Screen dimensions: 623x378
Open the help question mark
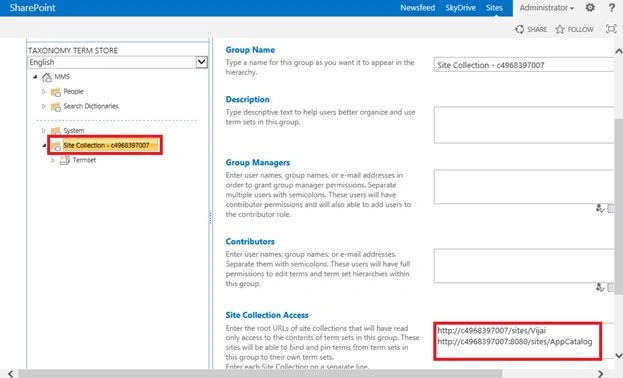(x=612, y=8)
